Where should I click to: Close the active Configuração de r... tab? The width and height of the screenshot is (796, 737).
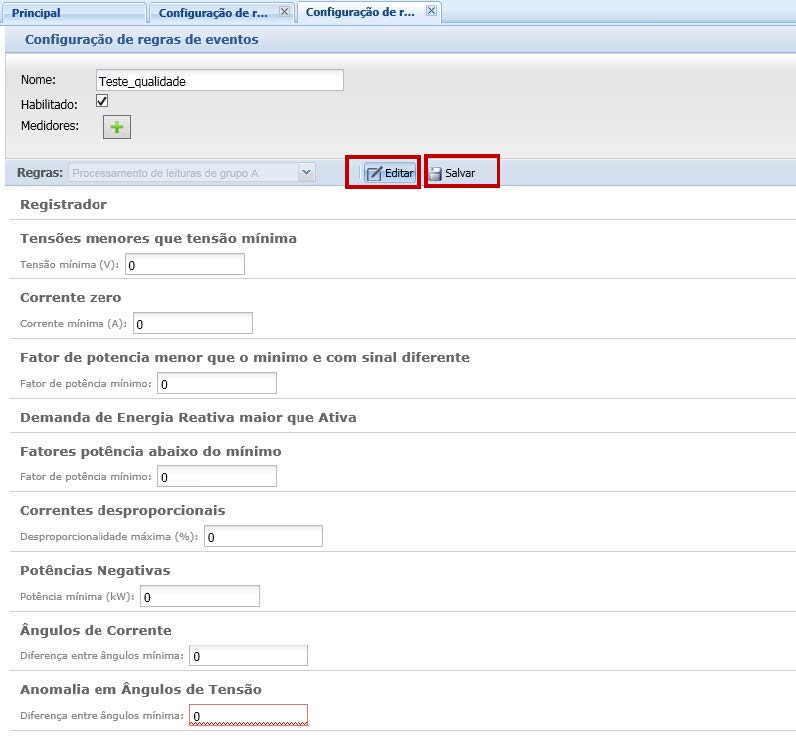tap(431, 11)
